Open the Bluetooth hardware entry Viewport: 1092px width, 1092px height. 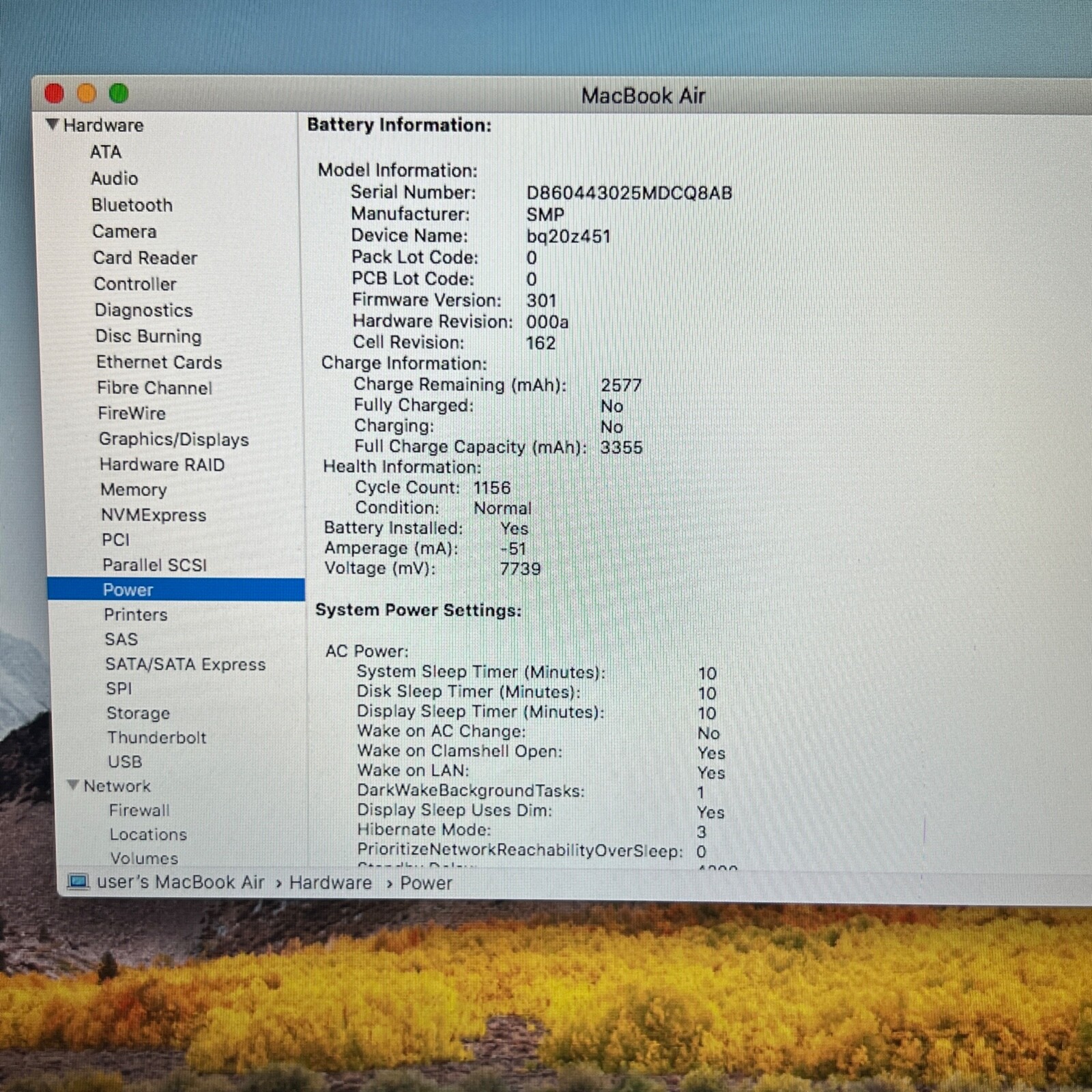(x=132, y=205)
